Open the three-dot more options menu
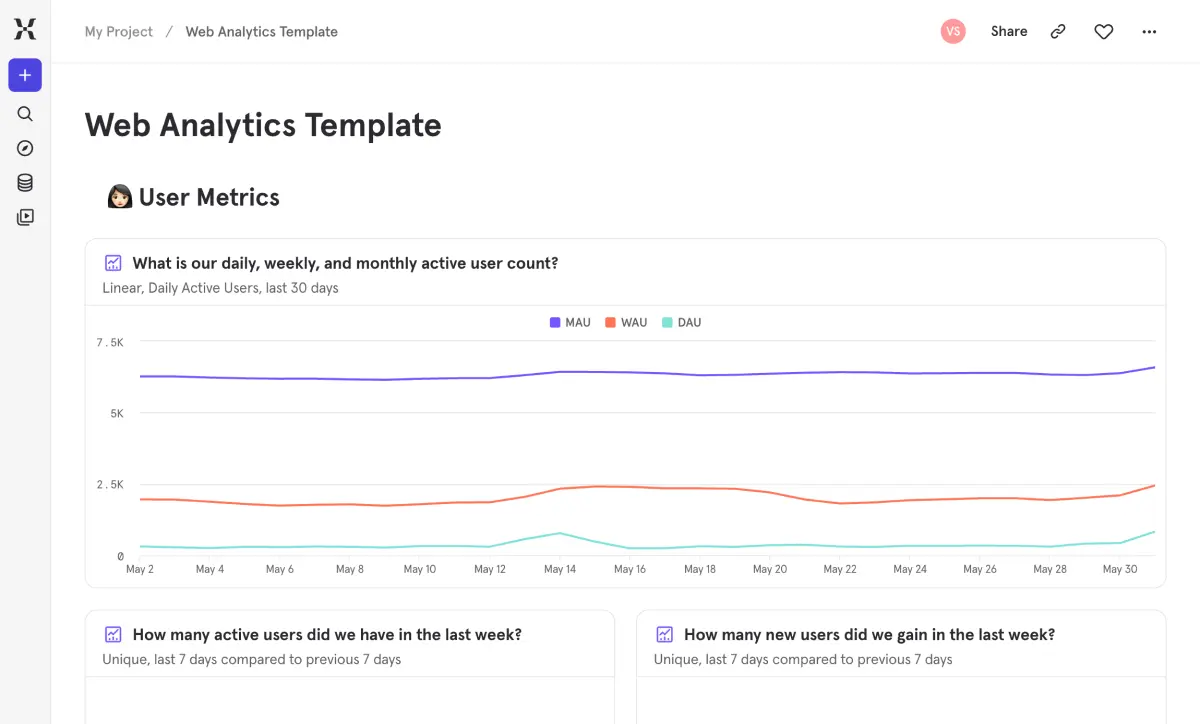This screenshot has width=1200, height=724. pyautogui.click(x=1149, y=32)
